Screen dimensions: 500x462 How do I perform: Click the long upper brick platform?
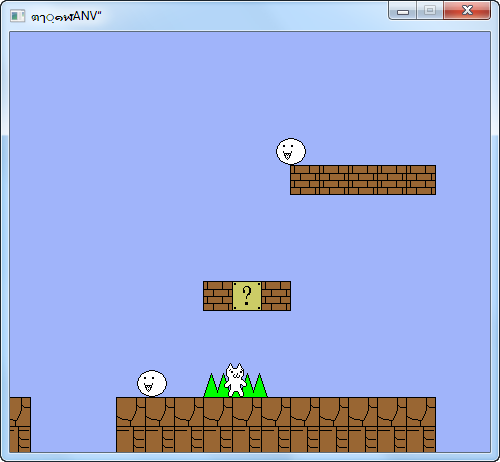pyautogui.click(x=363, y=180)
